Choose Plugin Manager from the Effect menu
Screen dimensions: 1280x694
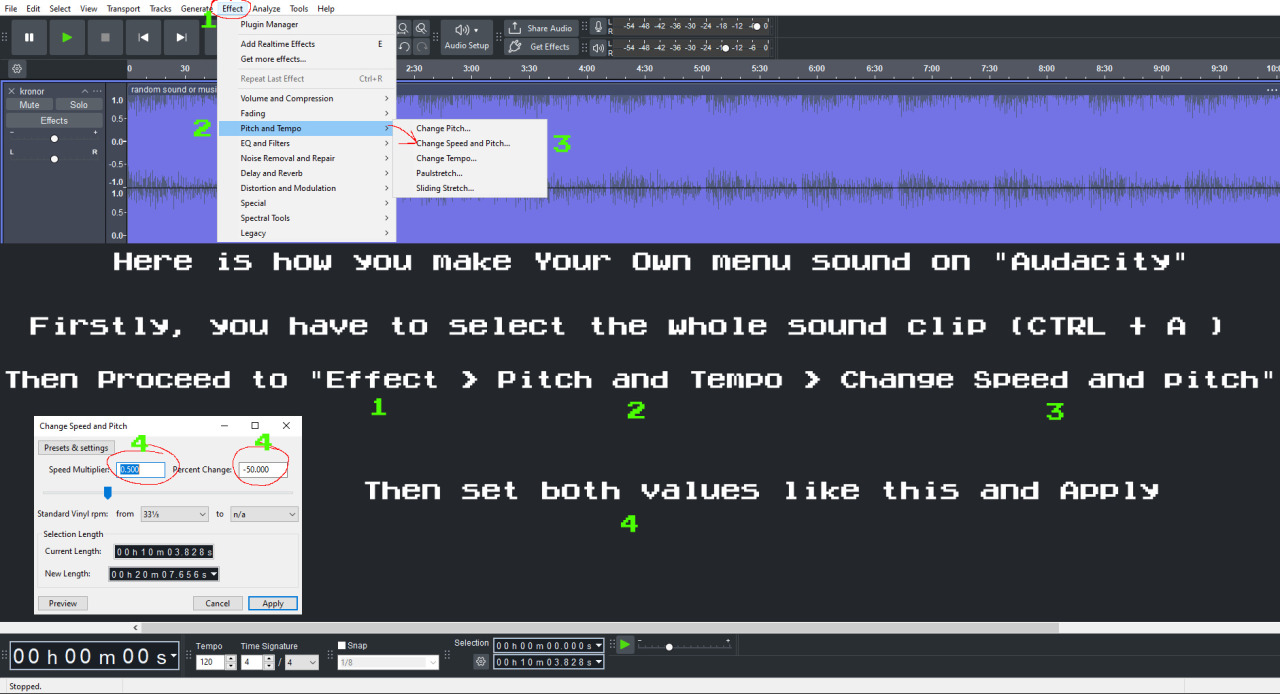pyautogui.click(x=307, y=24)
